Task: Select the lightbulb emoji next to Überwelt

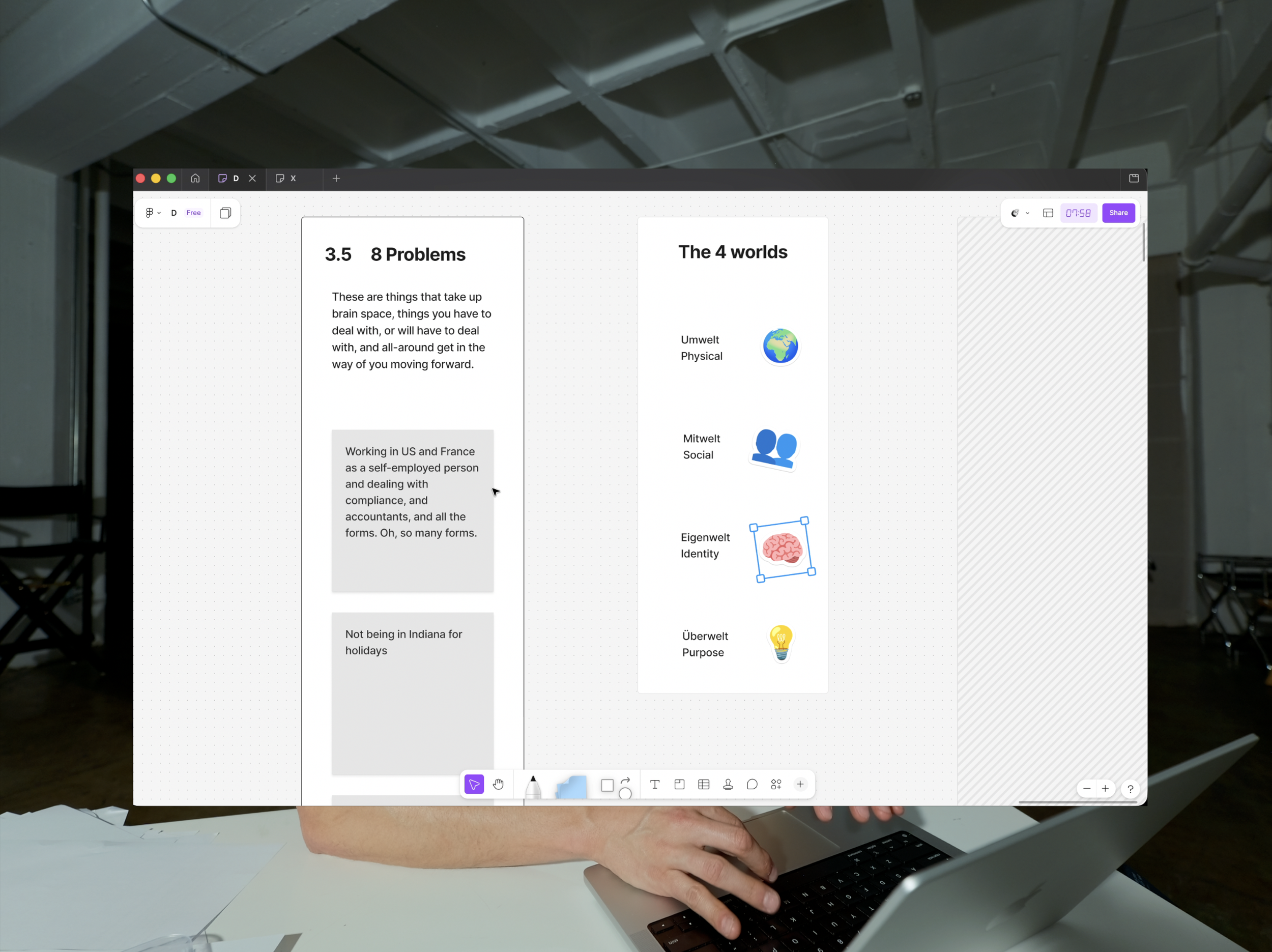Action: [781, 643]
